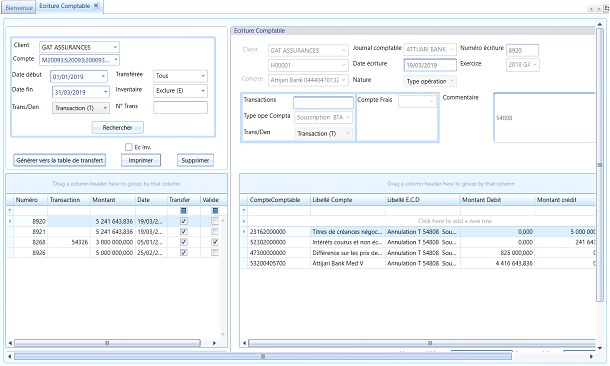Screen dimensions: 610x366
Task: Toggle Transfer checkbox for row 8921
Action: pos(184,231)
